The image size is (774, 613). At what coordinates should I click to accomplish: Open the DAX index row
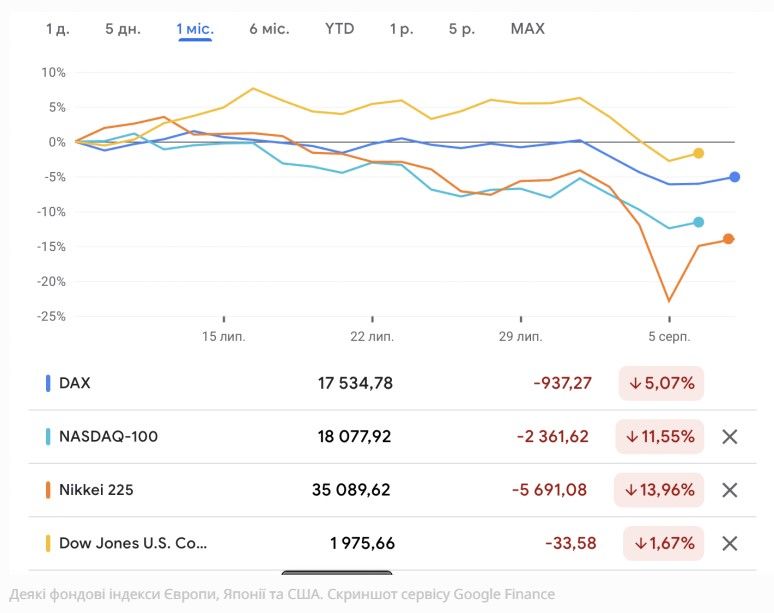(75, 383)
